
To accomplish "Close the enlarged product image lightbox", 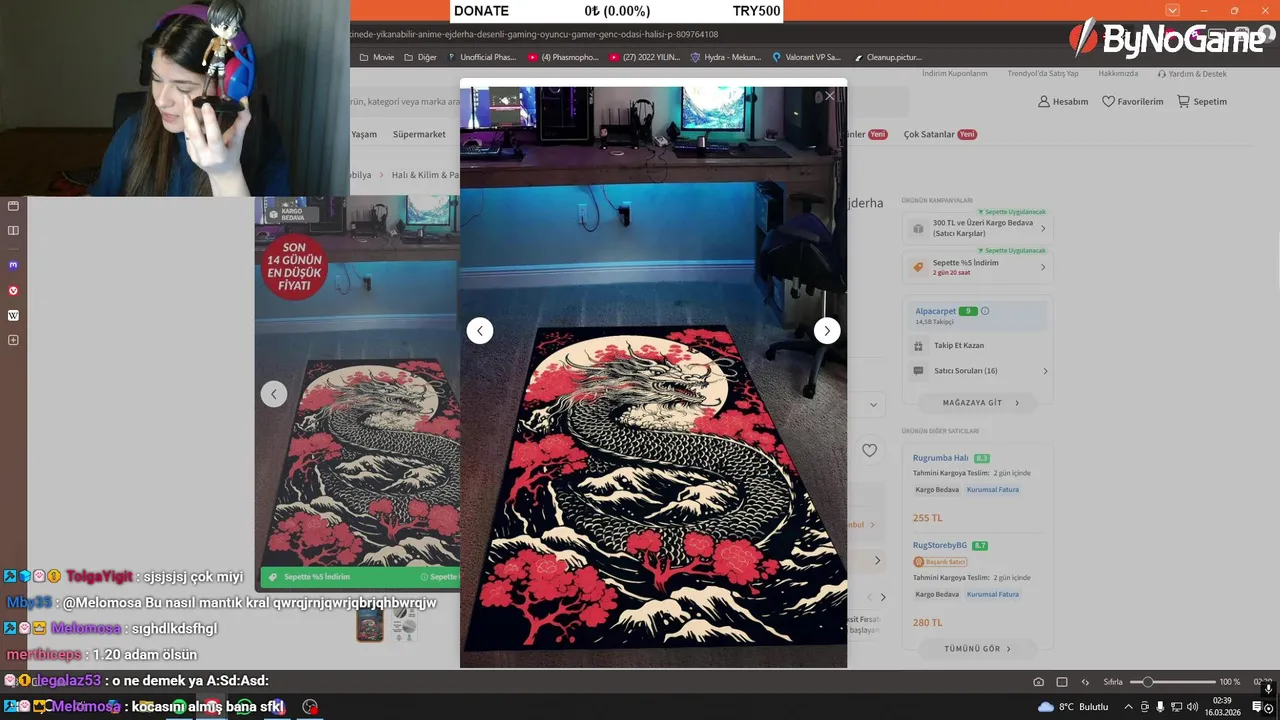I will point(829,96).
